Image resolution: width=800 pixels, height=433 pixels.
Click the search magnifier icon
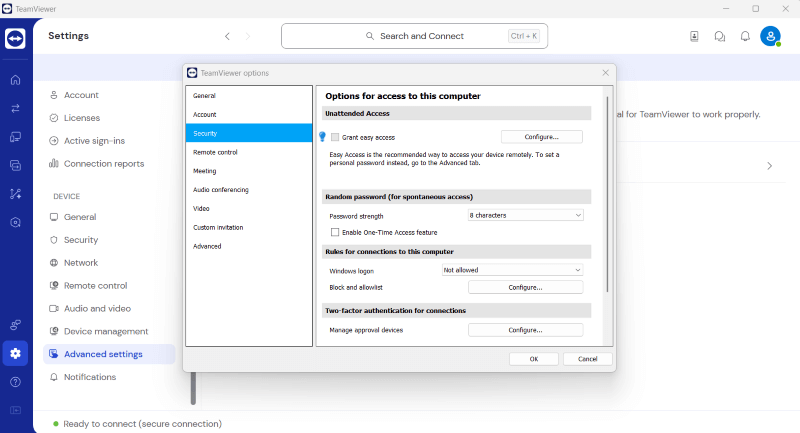tap(370, 36)
